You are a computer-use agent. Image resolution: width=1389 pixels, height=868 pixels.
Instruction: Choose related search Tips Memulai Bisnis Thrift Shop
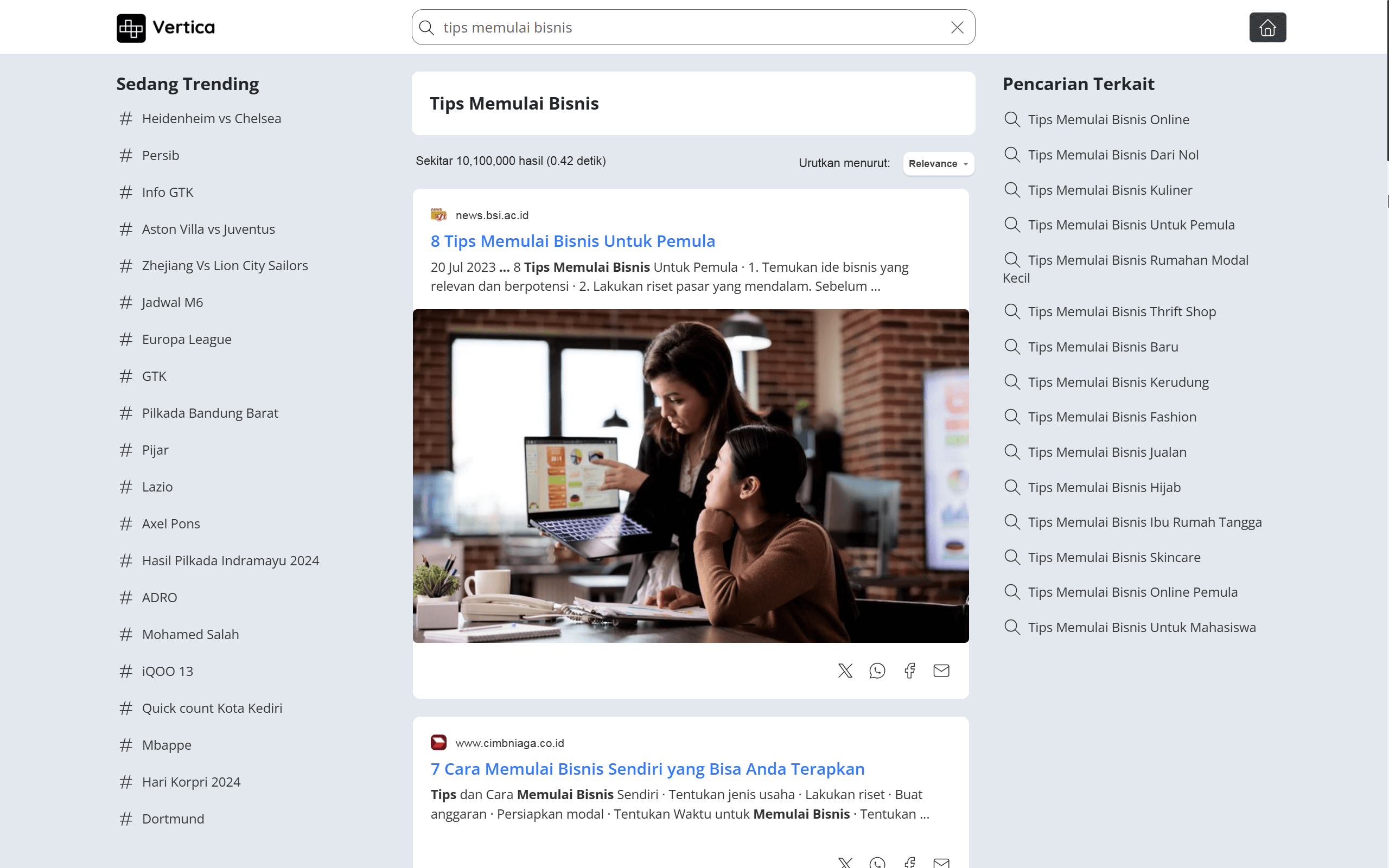point(1121,312)
